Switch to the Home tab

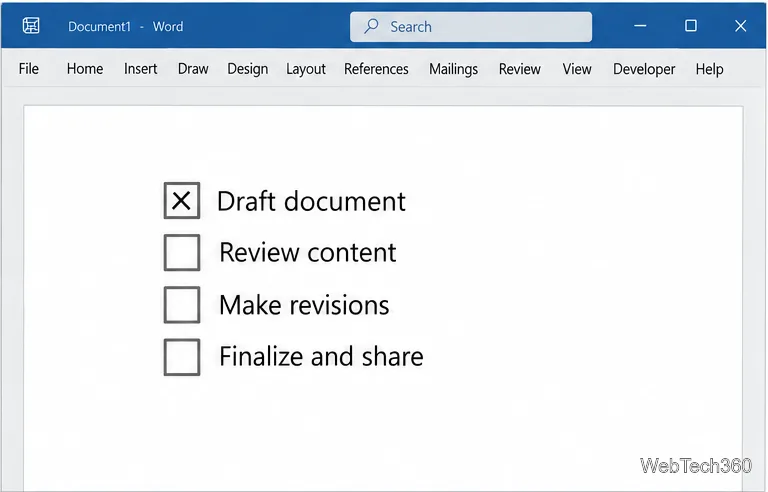85,69
